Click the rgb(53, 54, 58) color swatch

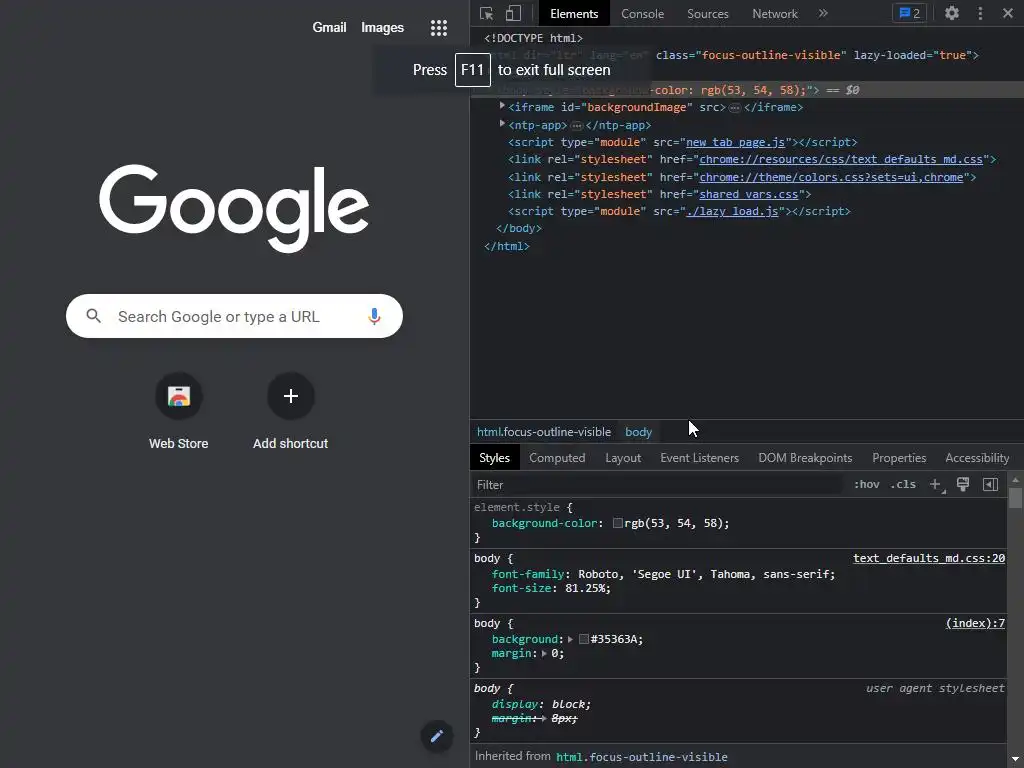pyautogui.click(x=617, y=523)
